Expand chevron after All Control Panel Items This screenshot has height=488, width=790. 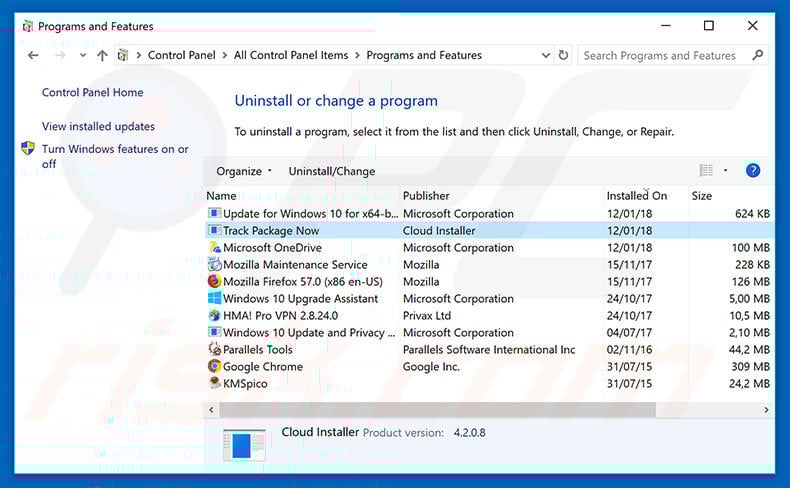(357, 55)
